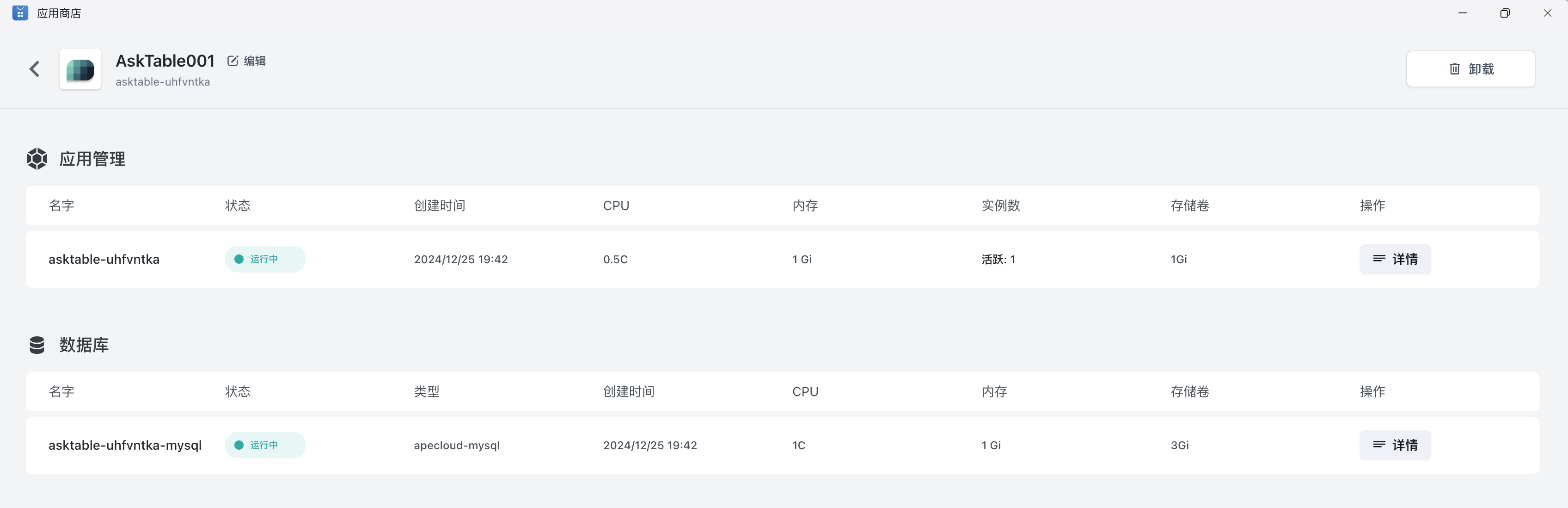
Task: Click the 应用管理 hexagon section icon
Action: tap(37, 159)
